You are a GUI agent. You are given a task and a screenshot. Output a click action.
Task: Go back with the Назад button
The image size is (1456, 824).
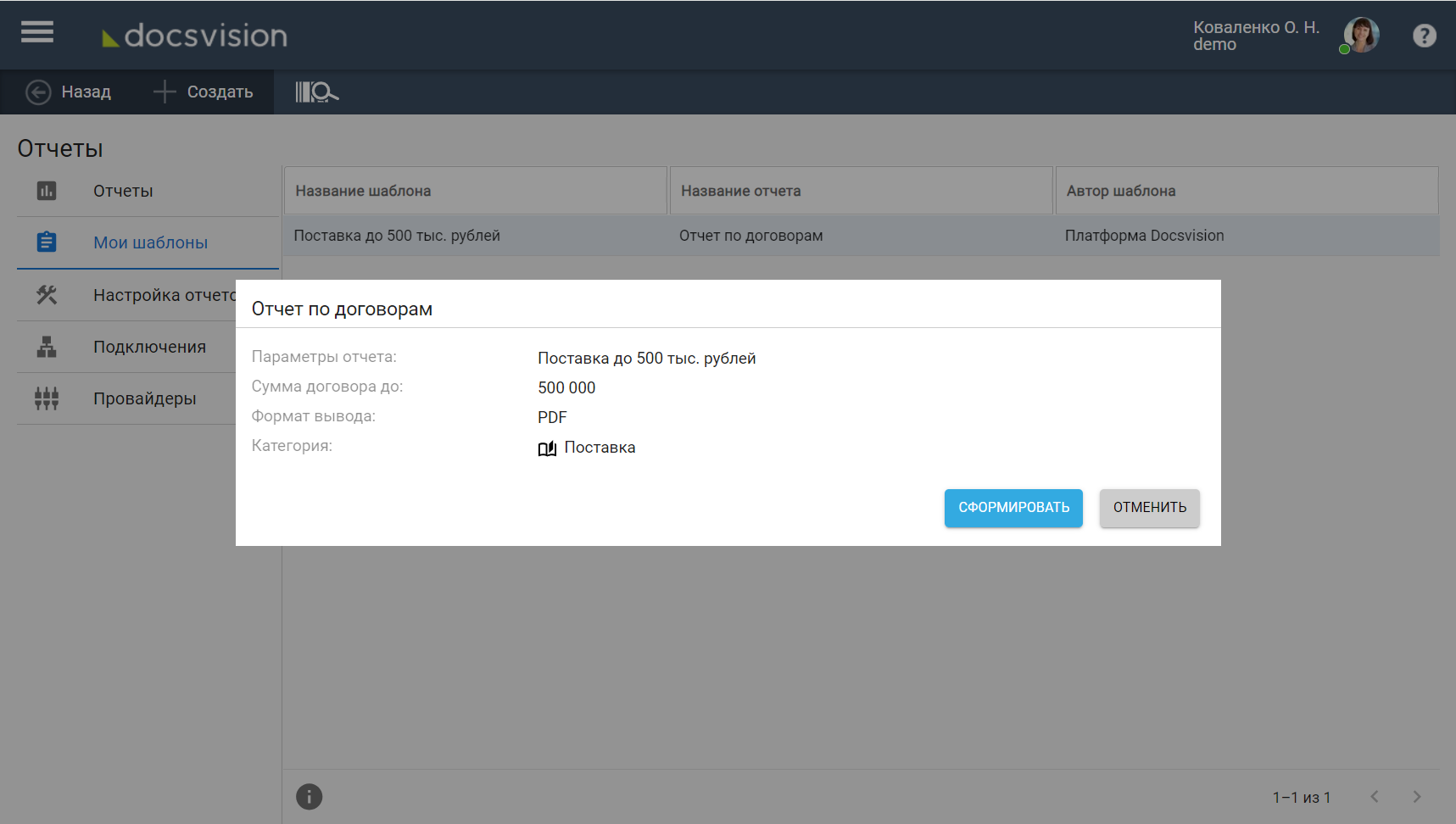tap(69, 92)
